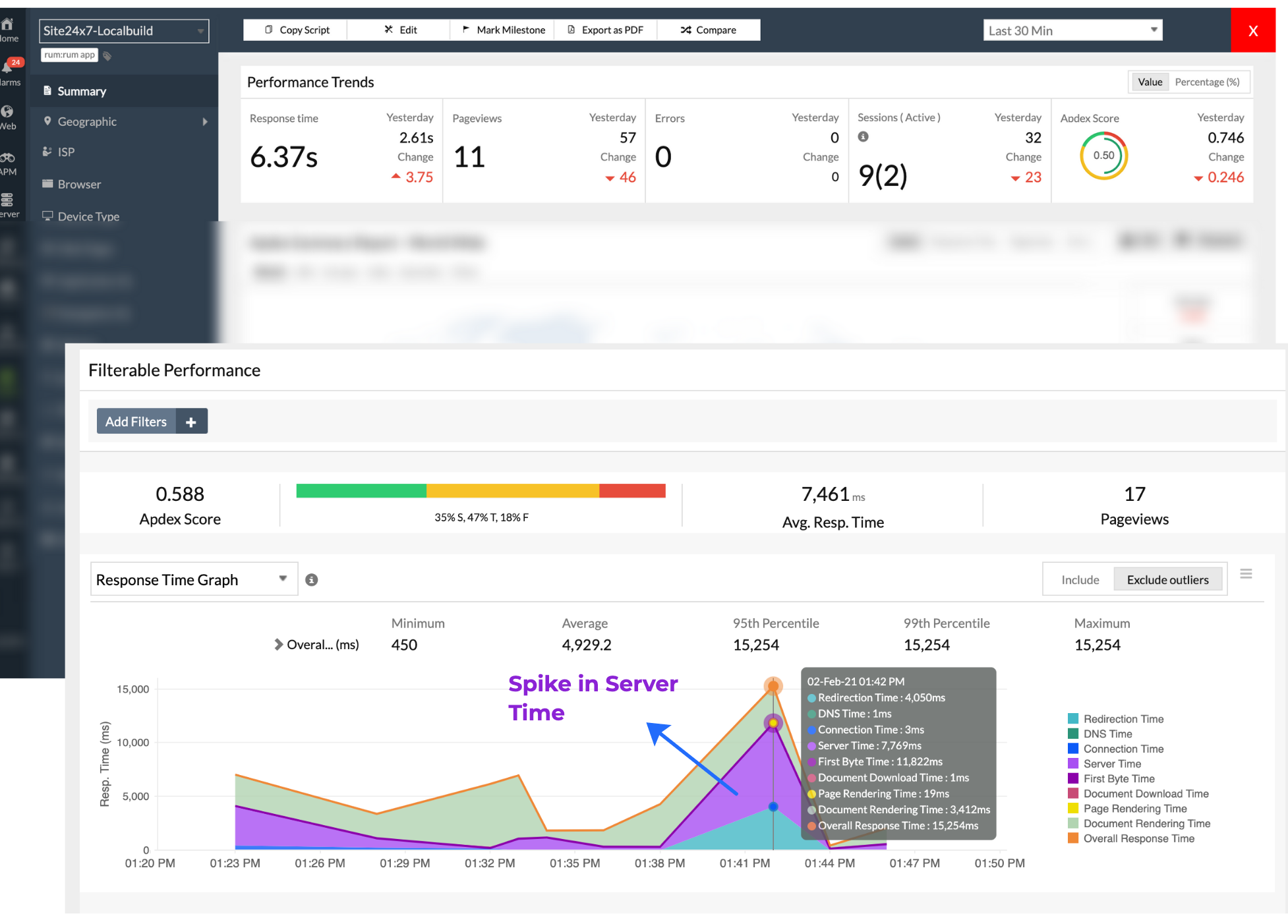
Task: Click the Server stack icon
Action: point(7,200)
